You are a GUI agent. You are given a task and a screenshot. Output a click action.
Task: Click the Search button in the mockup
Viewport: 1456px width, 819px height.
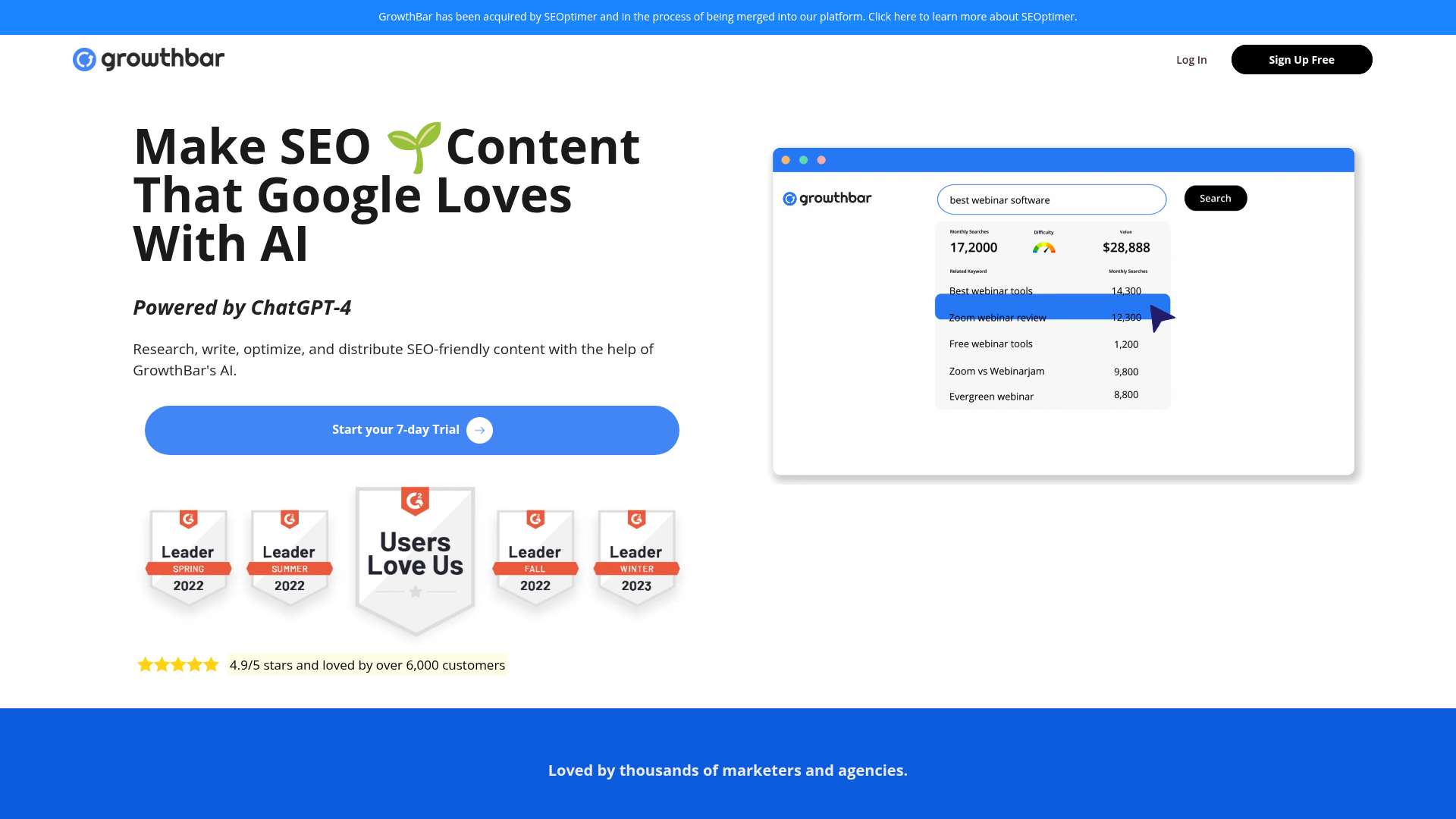point(1216,198)
